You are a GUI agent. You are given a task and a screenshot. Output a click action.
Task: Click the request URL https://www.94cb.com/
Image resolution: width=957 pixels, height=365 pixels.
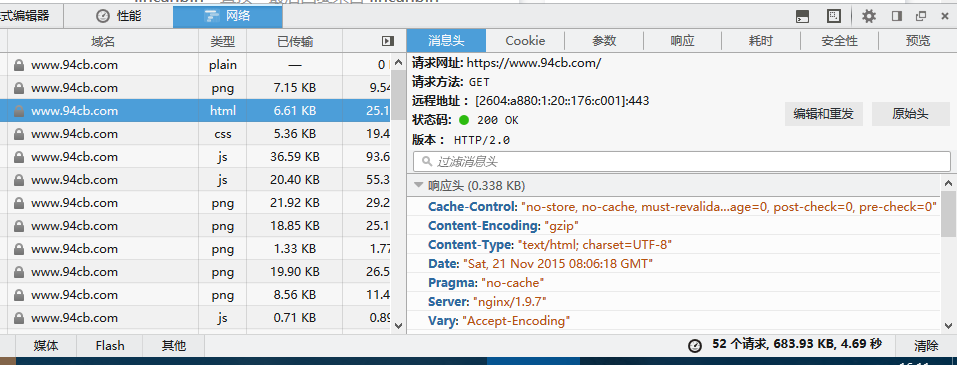(x=534, y=62)
